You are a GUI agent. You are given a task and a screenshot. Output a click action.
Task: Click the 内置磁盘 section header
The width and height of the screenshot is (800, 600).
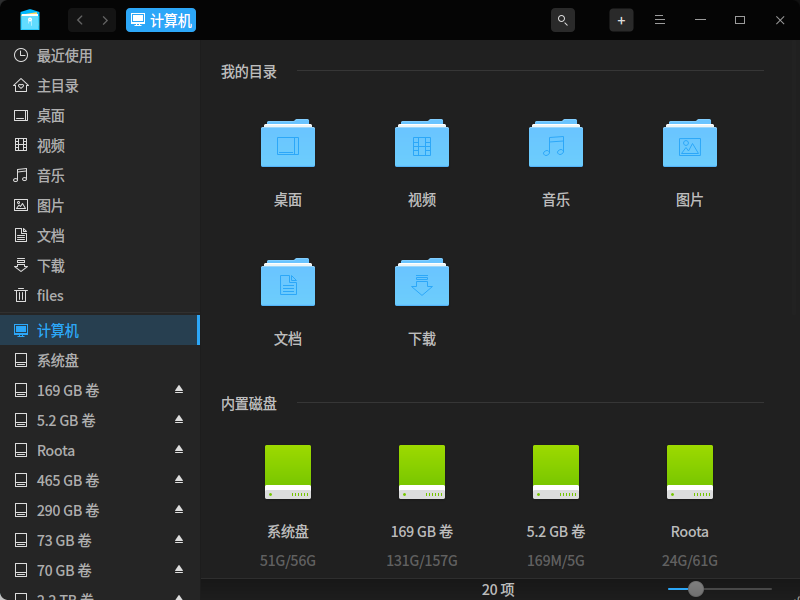(248, 404)
